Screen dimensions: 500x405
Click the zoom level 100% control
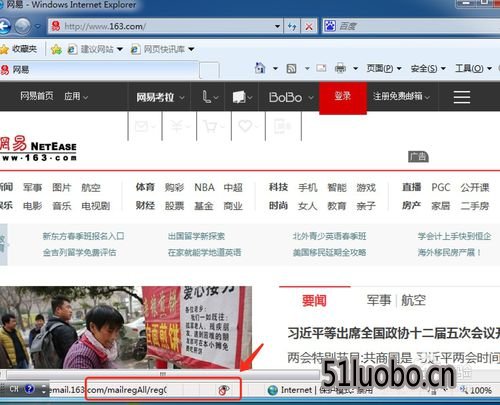pyautogui.click(x=477, y=390)
